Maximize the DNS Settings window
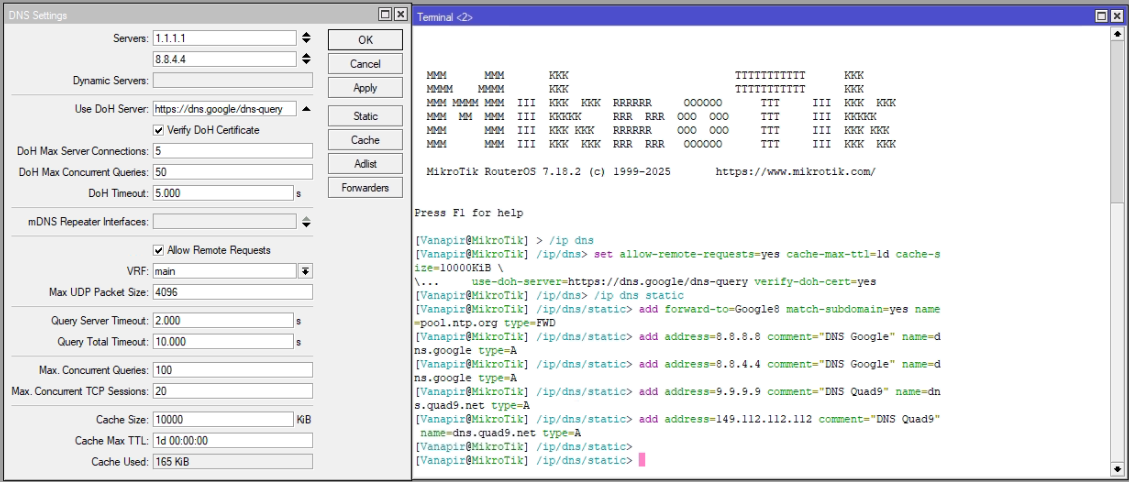1129x482 pixels. pos(385,15)
